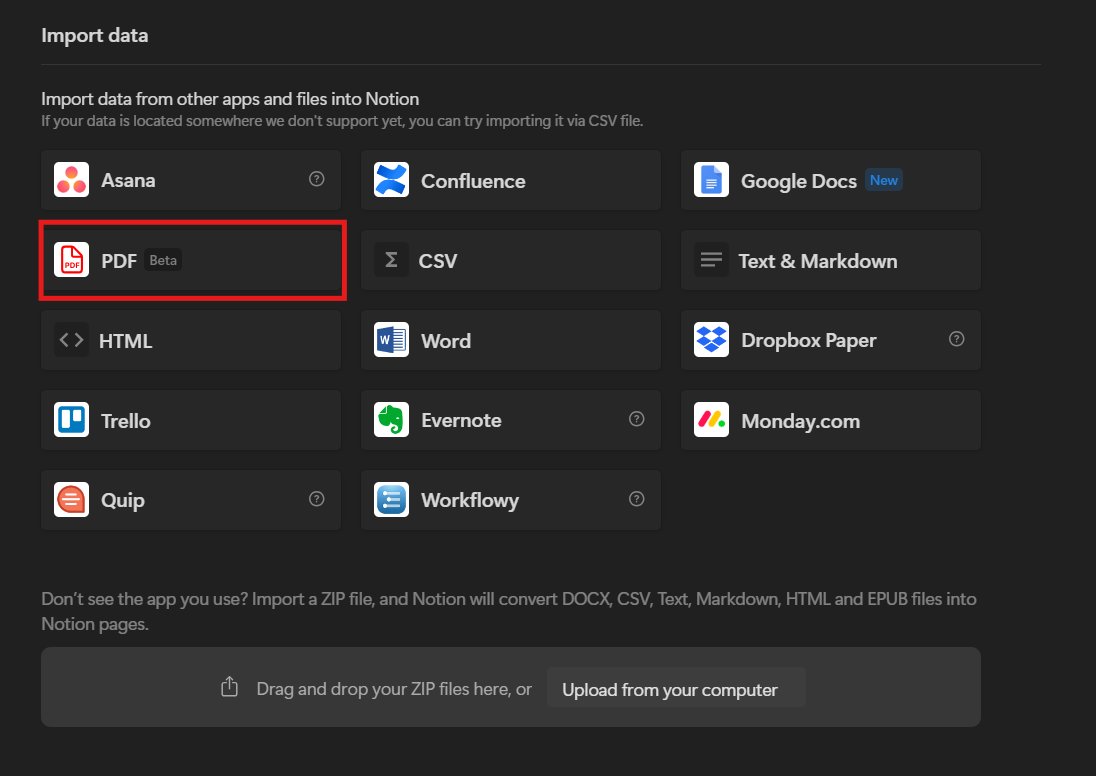This screenshot has width=1096, height=776.
Task: Click the Confluence logo icon
Action: (391, 180)
